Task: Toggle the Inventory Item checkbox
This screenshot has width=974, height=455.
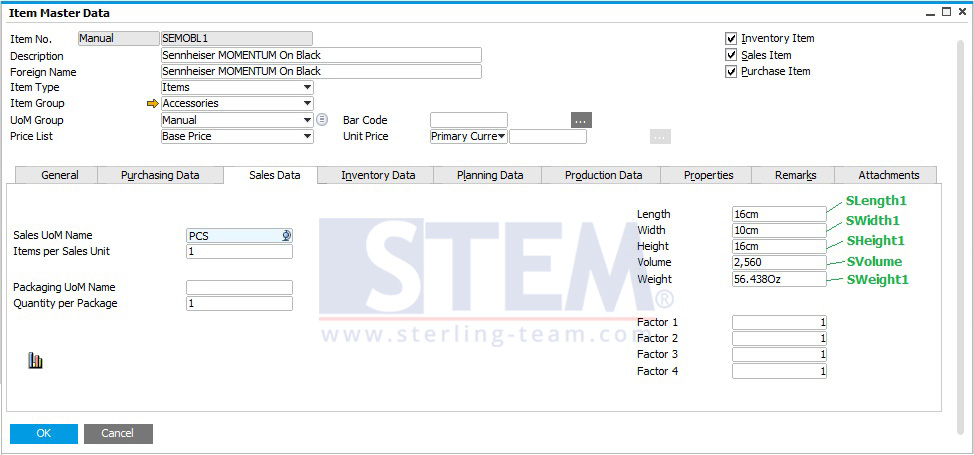Action: click(x=731, y=39)
